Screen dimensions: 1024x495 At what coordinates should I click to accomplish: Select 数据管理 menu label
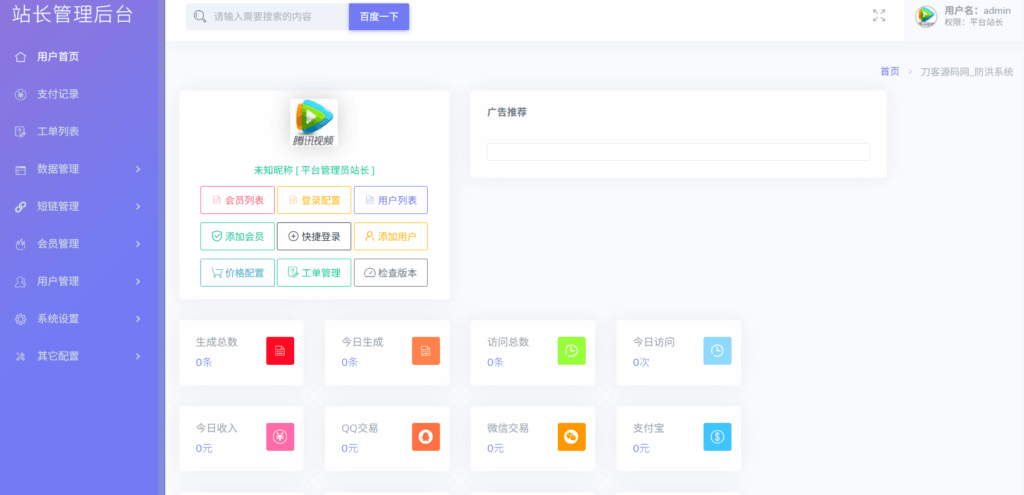[58, 170]
